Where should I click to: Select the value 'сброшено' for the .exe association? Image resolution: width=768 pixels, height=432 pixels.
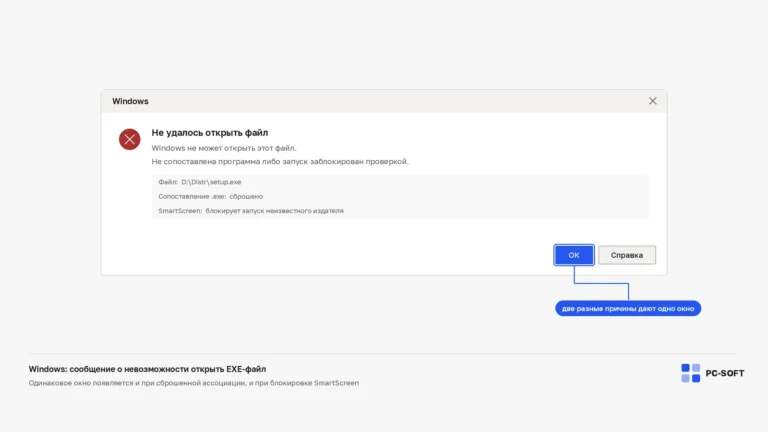pos(246,196)
